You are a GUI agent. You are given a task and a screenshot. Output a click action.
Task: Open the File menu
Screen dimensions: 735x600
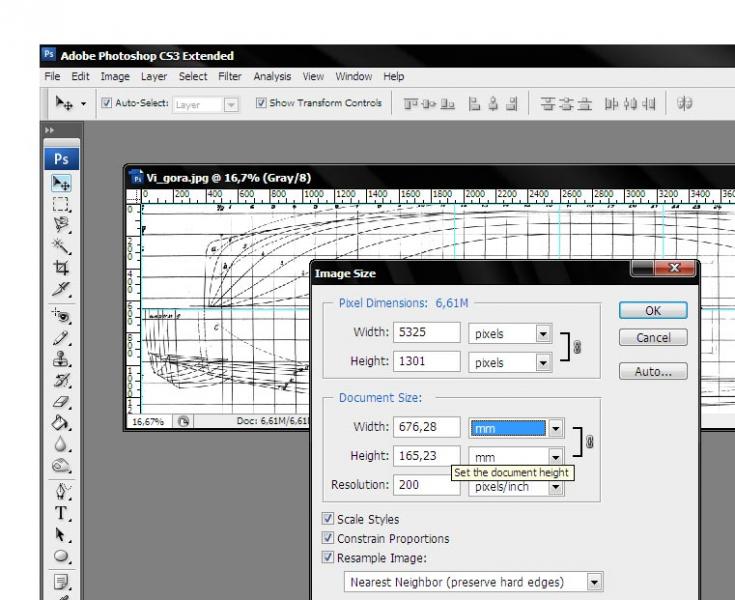coord(52,76)
